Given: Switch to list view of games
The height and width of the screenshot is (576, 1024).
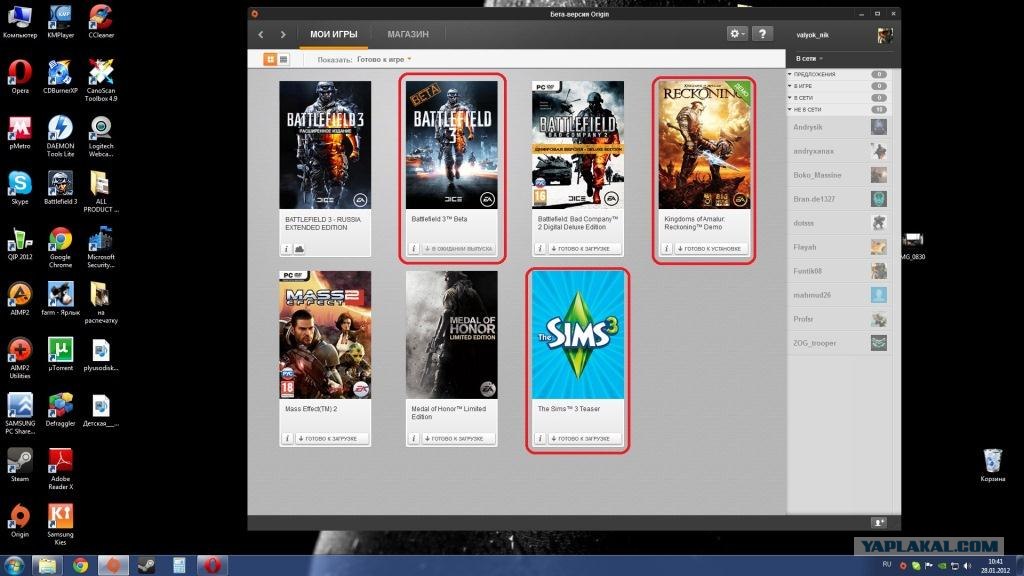Looking at the screenshot, I should coord(283,59).
